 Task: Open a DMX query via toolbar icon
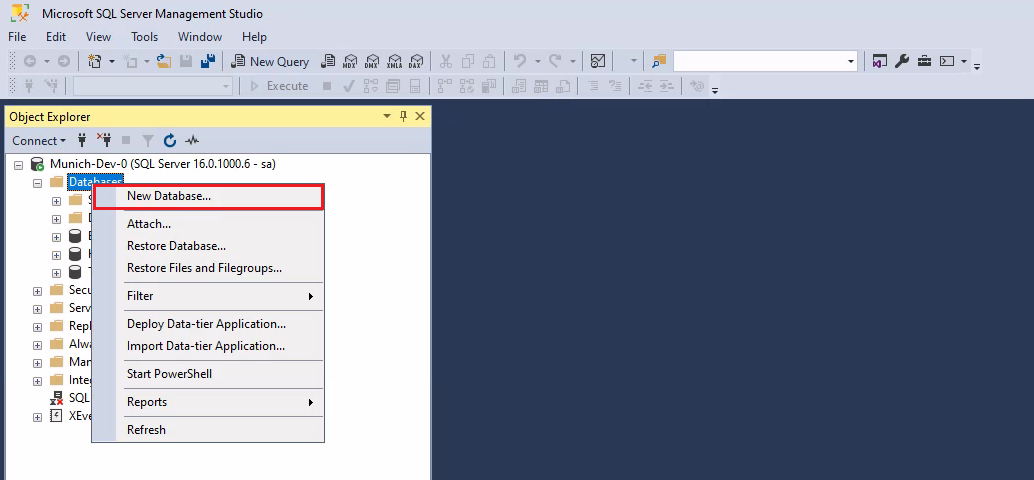click(x=373, y=61)
